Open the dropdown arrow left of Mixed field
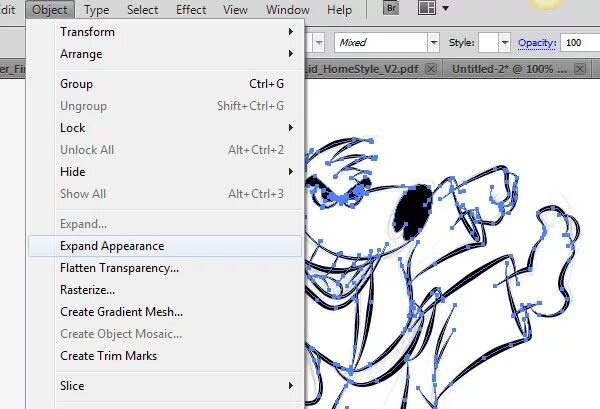Screen dimensions: 600x409 (x=319, y=42)
